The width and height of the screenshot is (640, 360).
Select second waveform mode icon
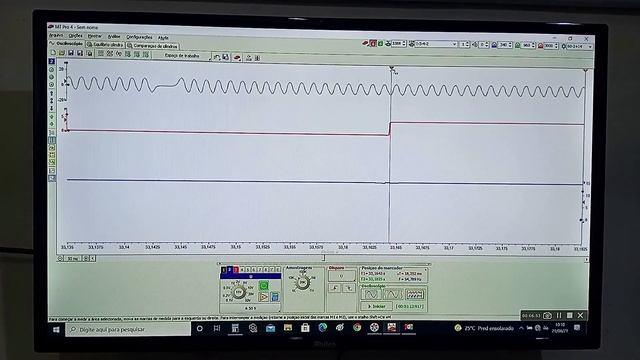393,294
